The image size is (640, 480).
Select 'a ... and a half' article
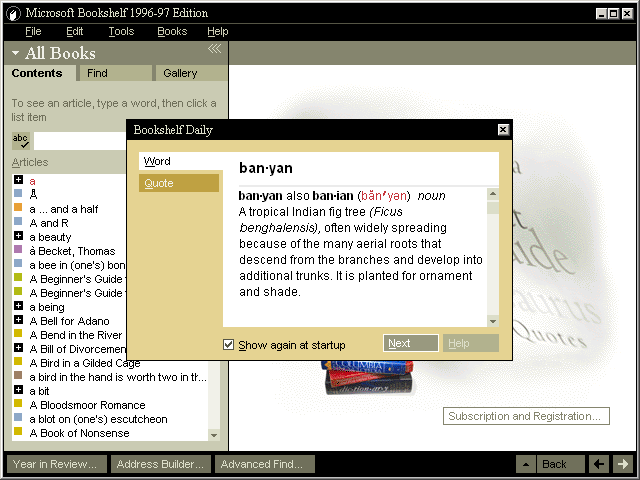[64, 209]
